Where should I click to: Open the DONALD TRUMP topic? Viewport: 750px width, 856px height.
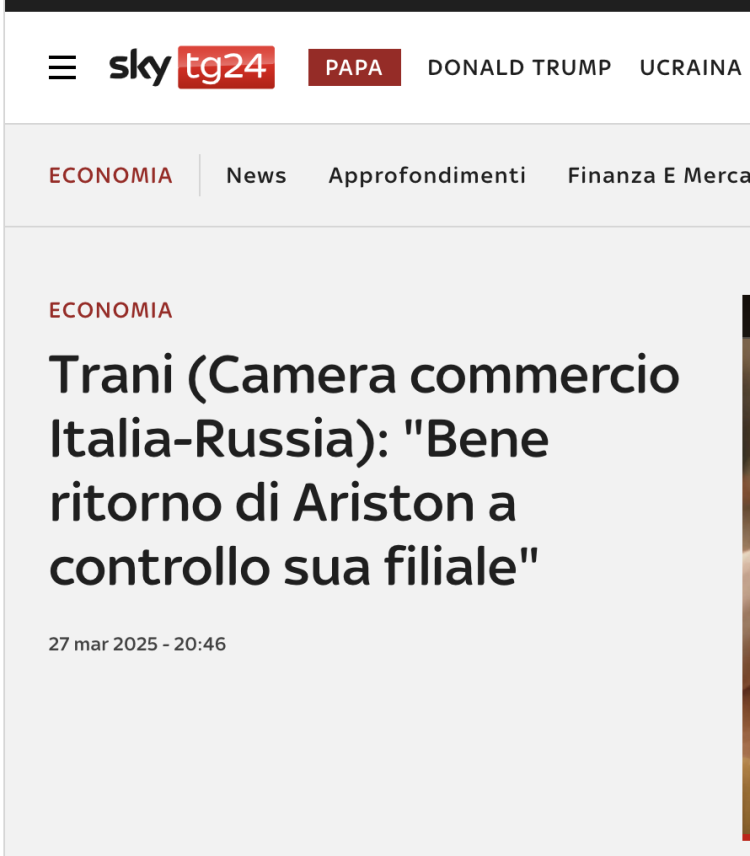tap(519, 68)
